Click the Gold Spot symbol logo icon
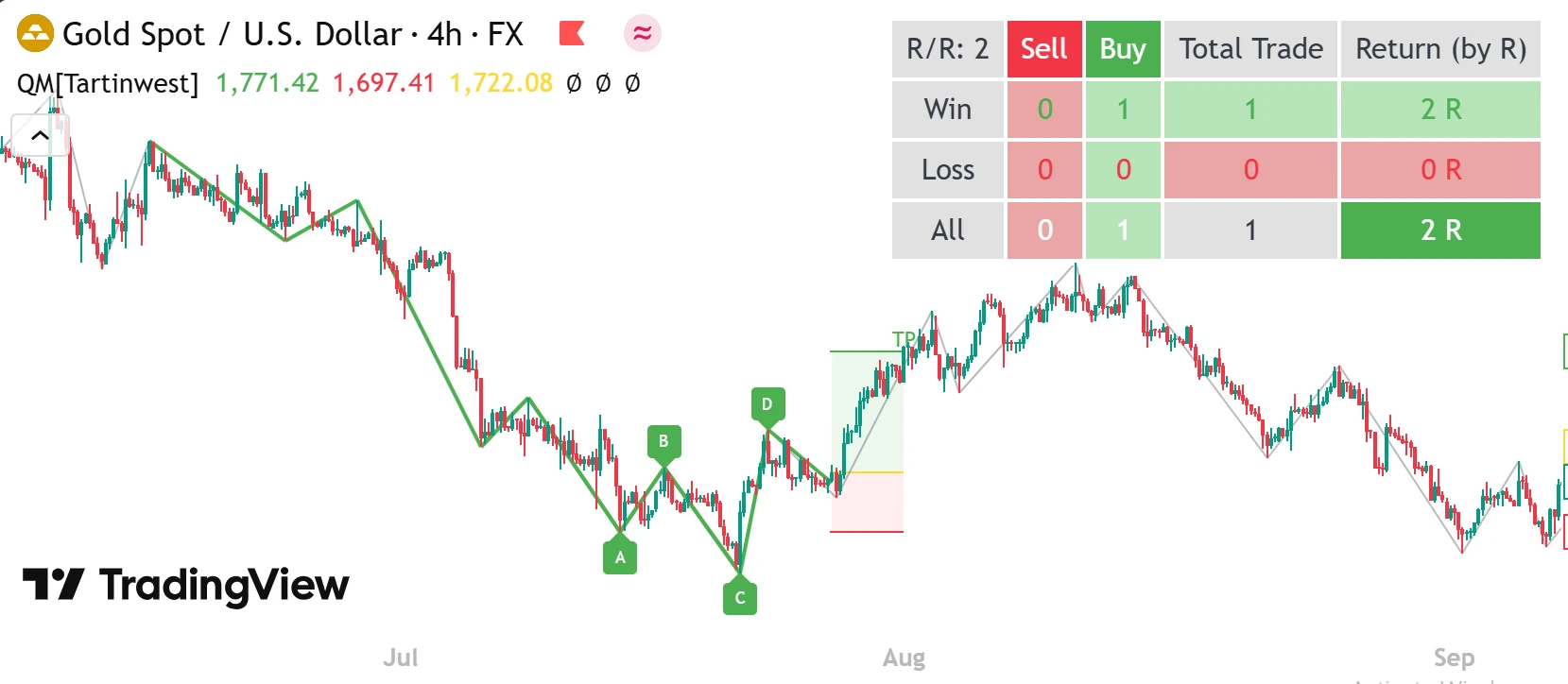This screenshot has width=1568, height=684. point(35,34)
